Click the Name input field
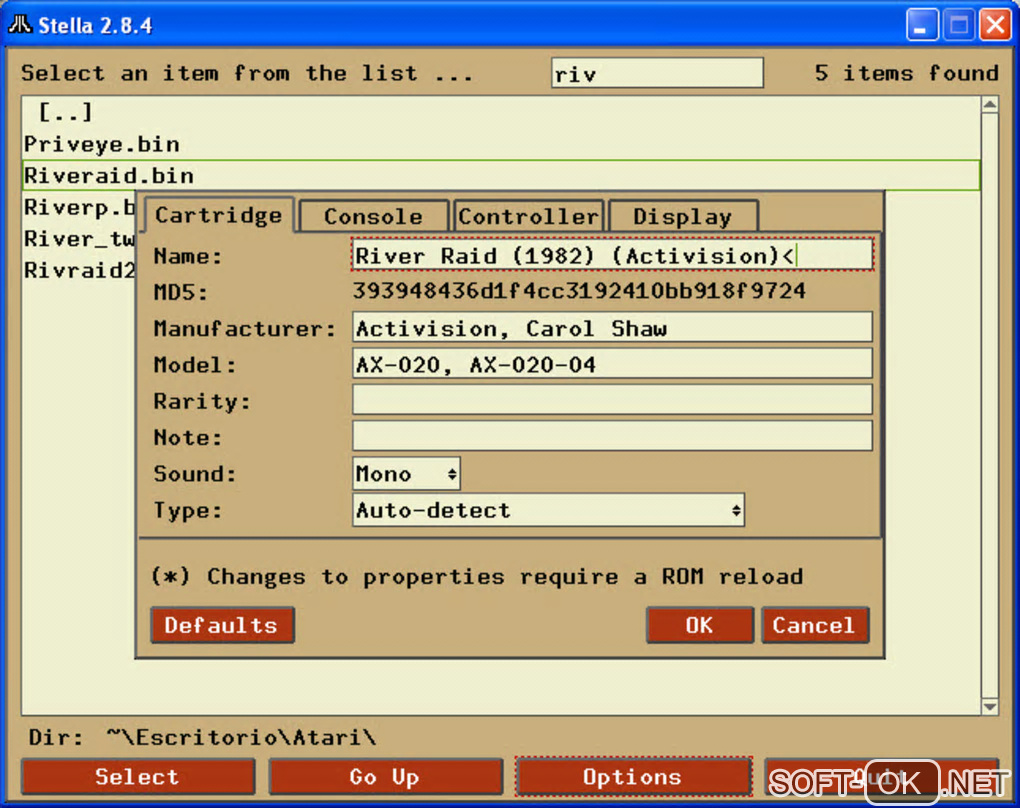This screenshot has width=1020, height=808. pyautogui.click(x=612, y=255)
